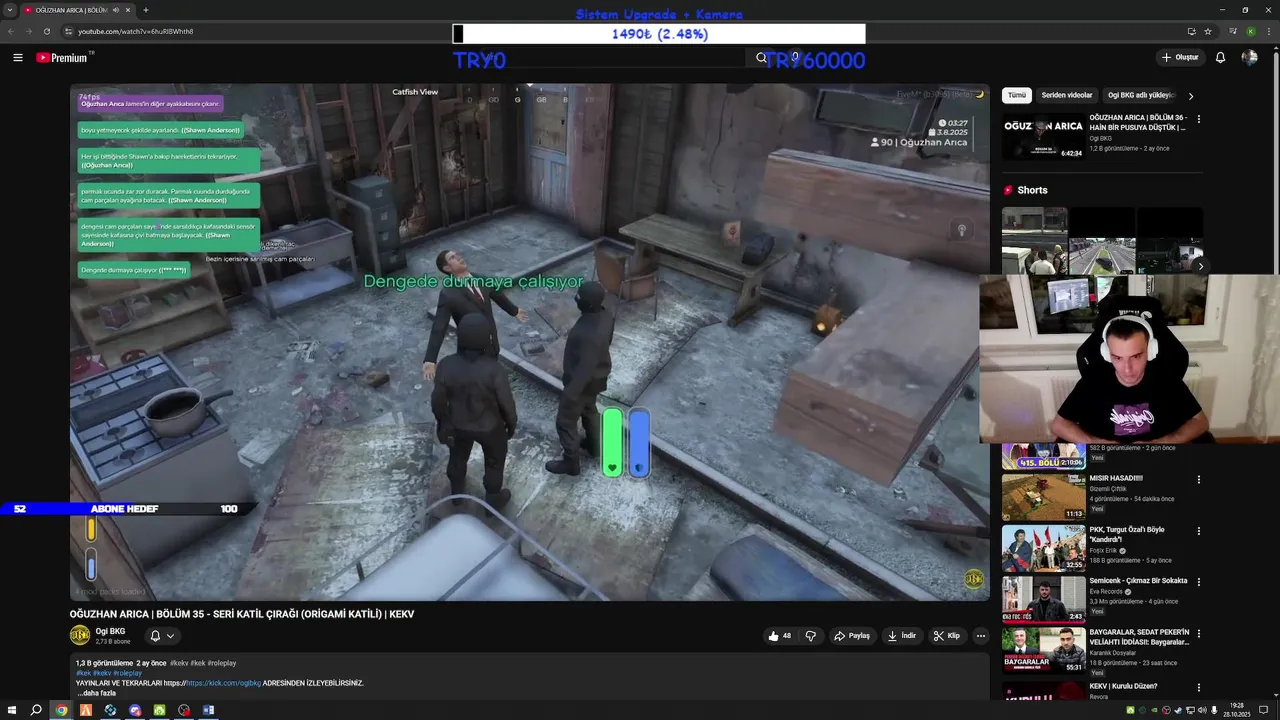Open subscription notification bell dropdown
The image size is (1280, 720).
pyautogui.click(x=162, y=635)
